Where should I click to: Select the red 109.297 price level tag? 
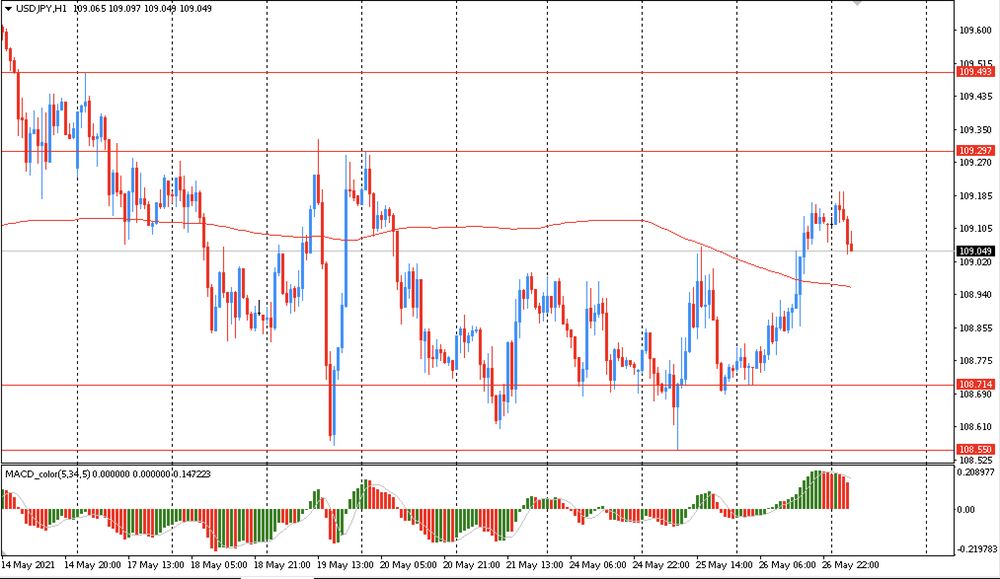tap(974, 150)
